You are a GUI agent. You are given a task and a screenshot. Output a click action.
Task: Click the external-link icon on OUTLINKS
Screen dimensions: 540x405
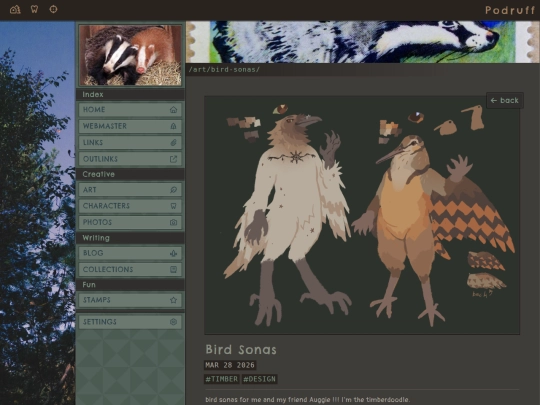(x=174, y=159)
